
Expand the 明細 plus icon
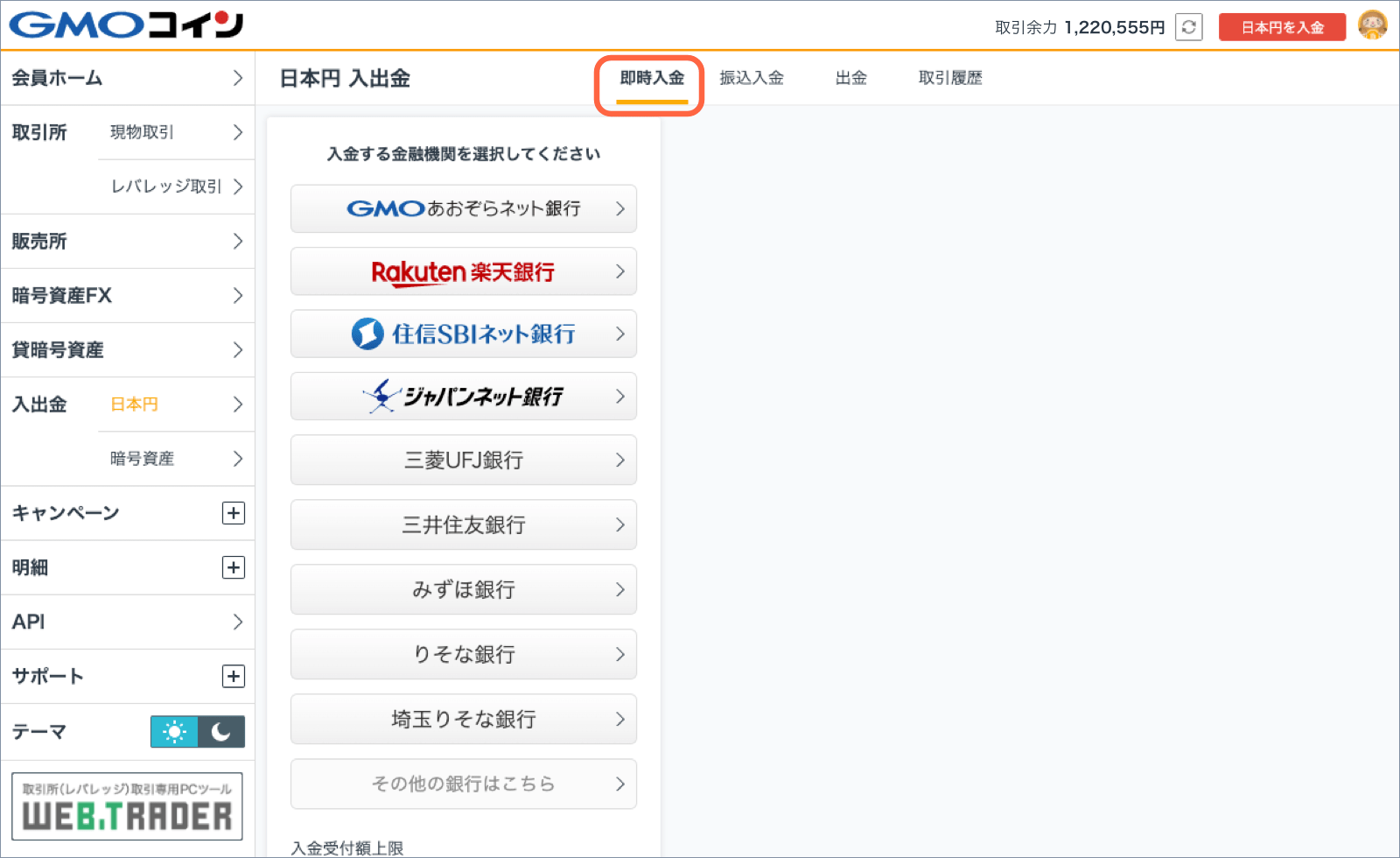(234, 567)
